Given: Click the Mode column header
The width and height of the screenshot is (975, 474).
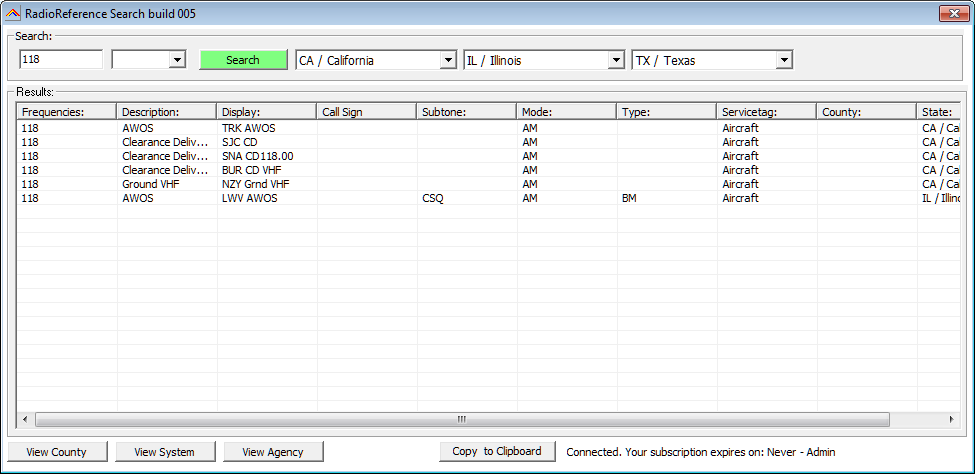Looking at the screenshot, I should coord(567,112).
